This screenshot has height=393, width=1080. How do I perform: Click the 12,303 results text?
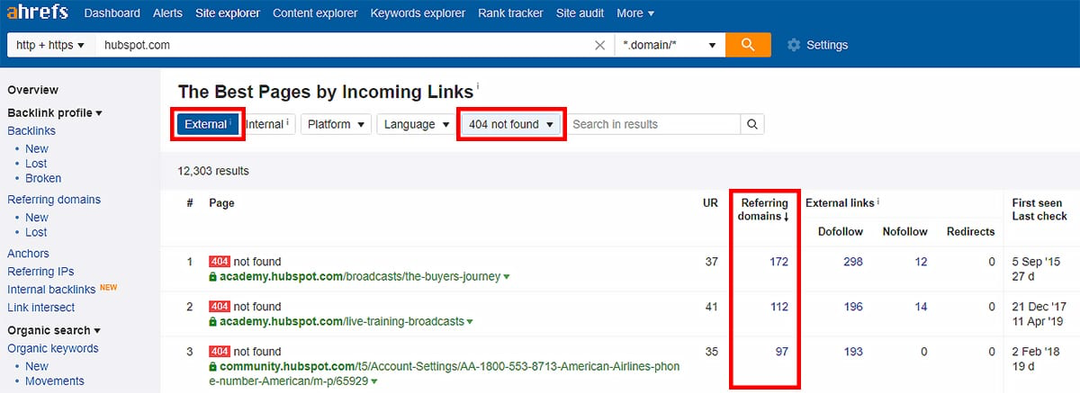click(214, 171)
